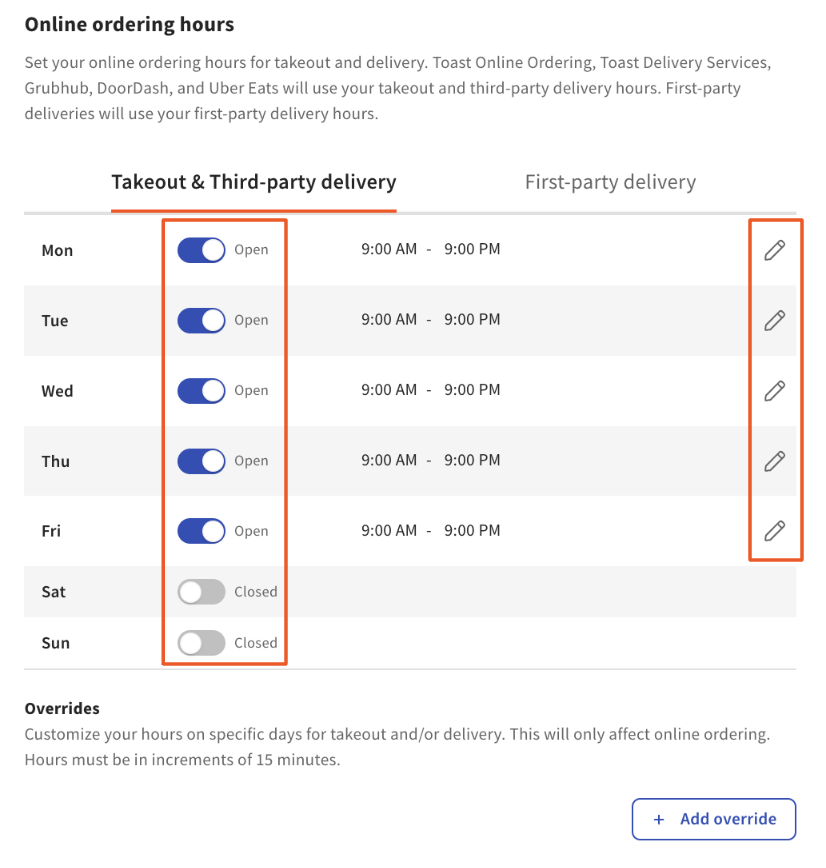Switch to the First-party delivery tab

pyautogui.click(x=610, y=181)
